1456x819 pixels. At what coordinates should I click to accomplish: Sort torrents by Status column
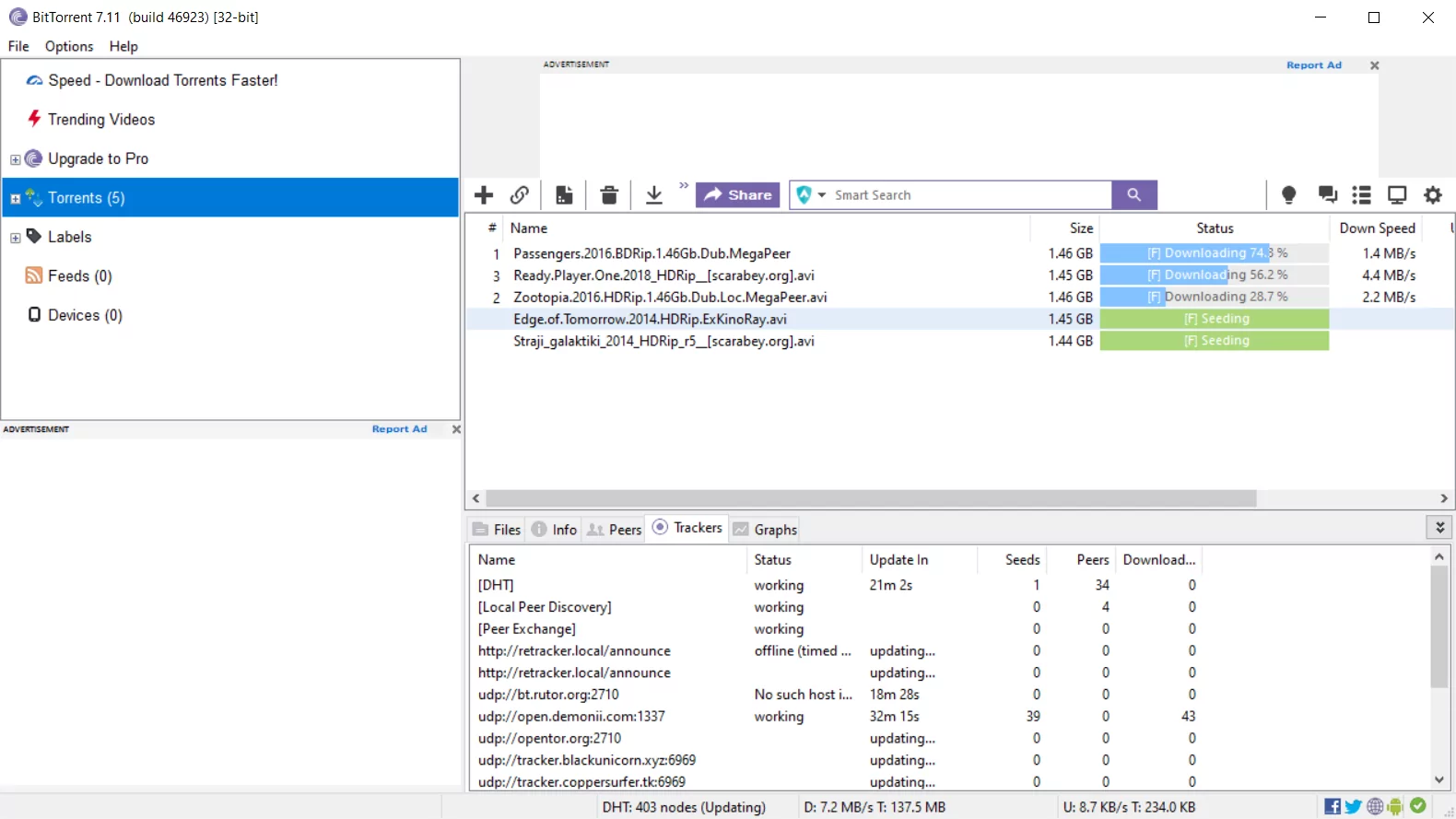[x=1215, y=228]
